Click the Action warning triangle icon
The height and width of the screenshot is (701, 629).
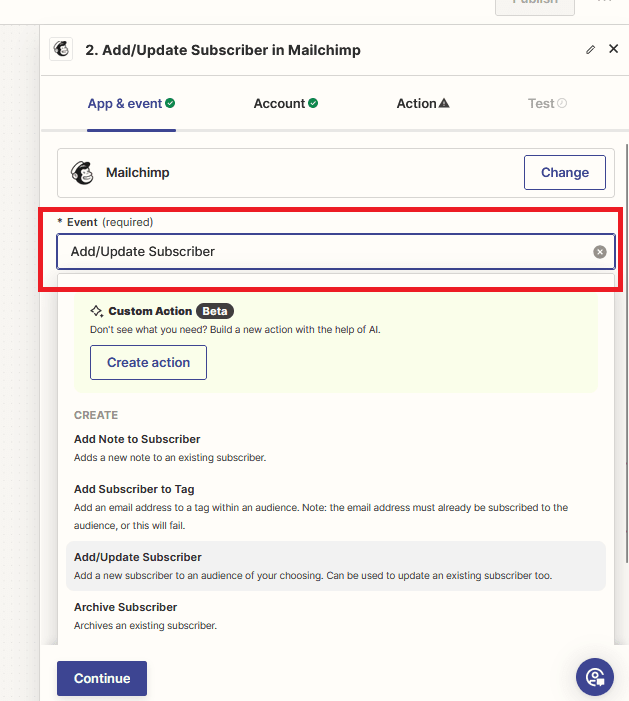pos(444,103)
